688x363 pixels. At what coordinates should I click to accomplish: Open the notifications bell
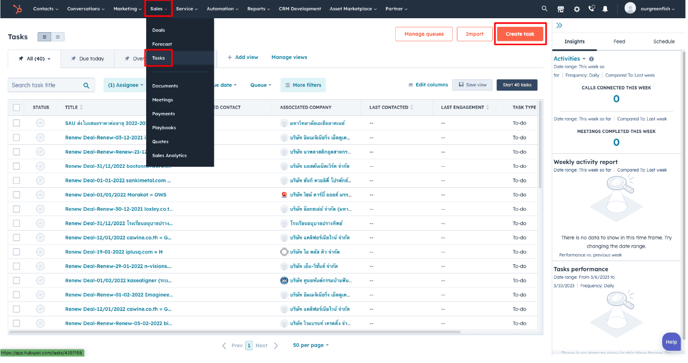pos(606,9)
